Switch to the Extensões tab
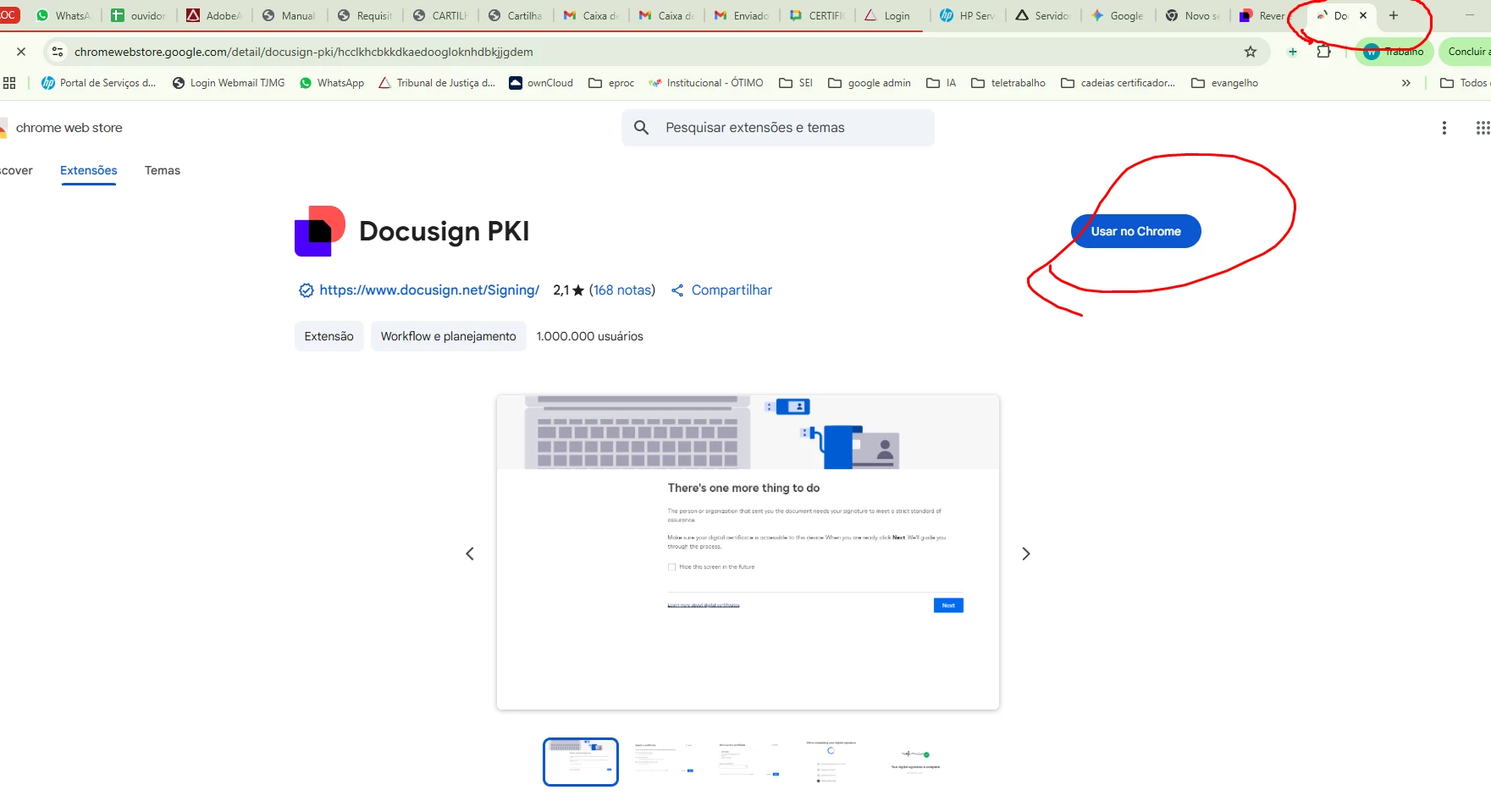 89,170
